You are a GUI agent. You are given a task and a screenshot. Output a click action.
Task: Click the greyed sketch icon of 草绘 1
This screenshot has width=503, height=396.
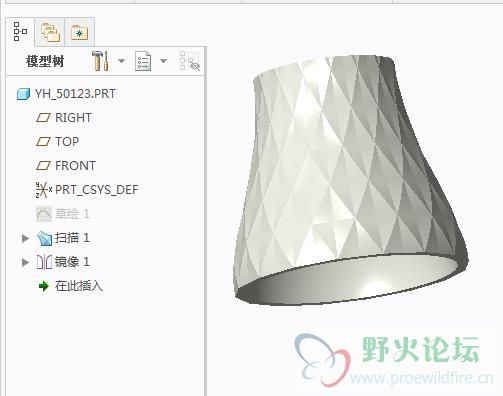tap(44, 214)
